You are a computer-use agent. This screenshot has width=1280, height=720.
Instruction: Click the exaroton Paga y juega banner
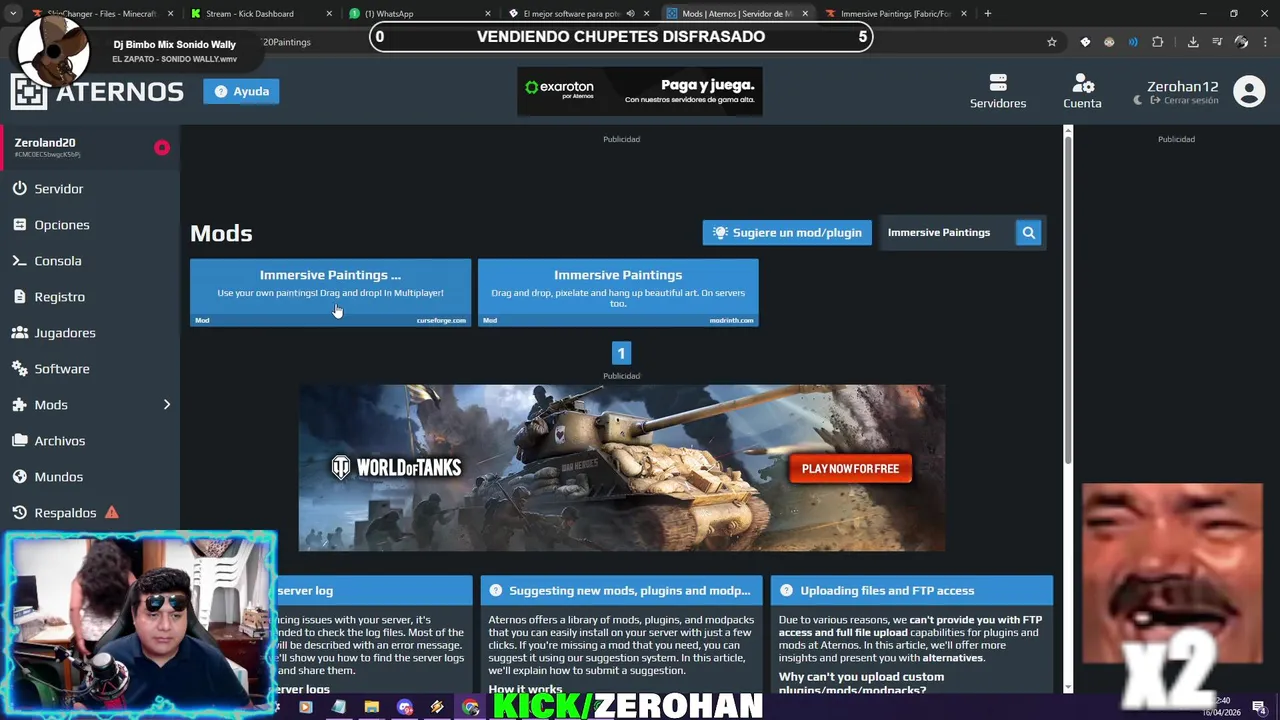tap(640, 91)
